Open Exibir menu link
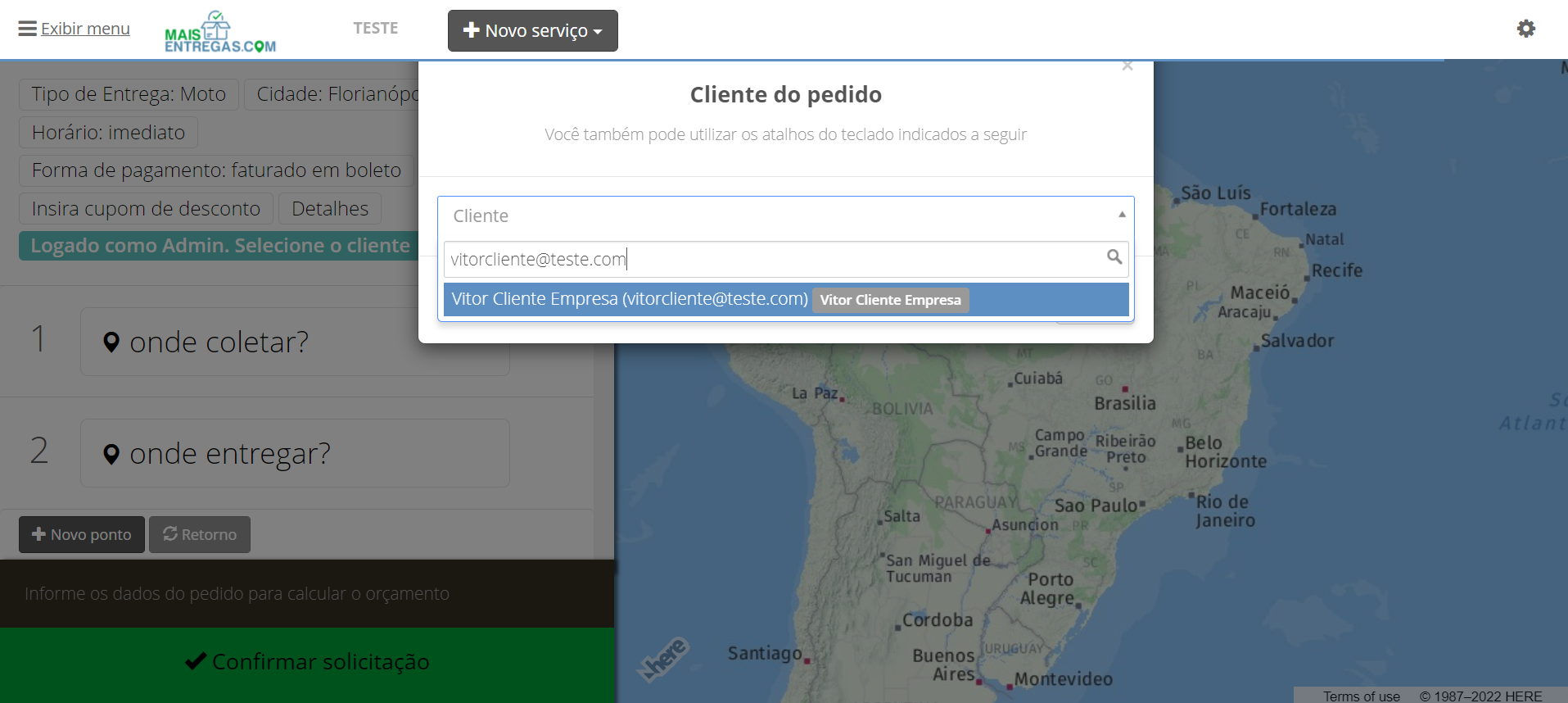 (x=85, y=29)
